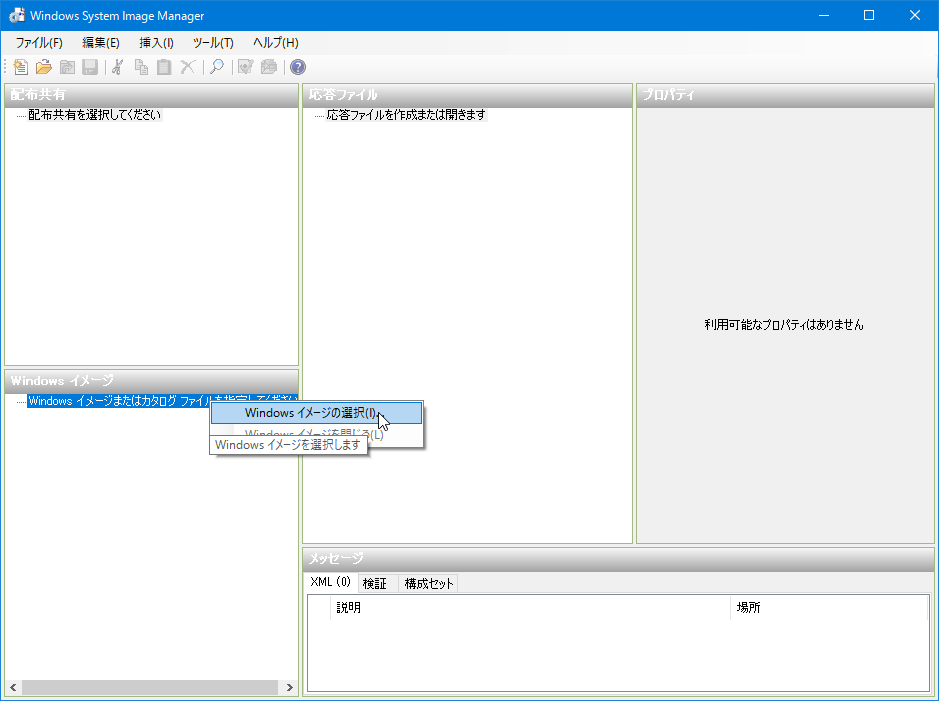
Task: Switch to the 構成セット tab
Action: (429, 583)
